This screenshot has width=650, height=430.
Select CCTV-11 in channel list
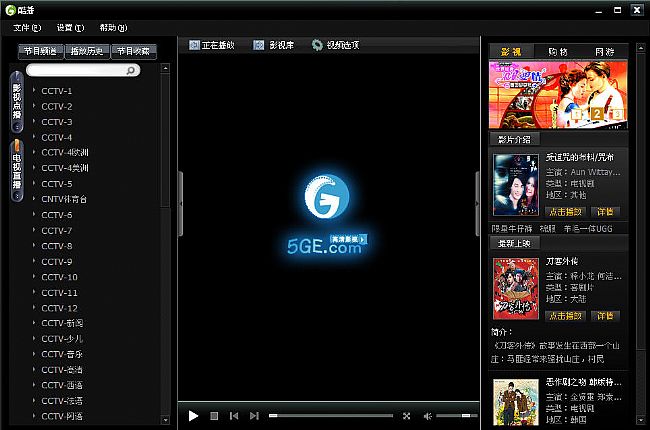[x=59, y=293]
